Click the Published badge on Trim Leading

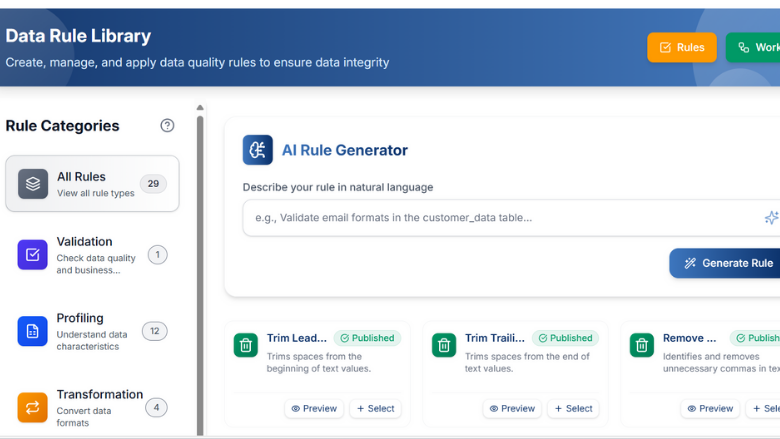pos(367,338)
